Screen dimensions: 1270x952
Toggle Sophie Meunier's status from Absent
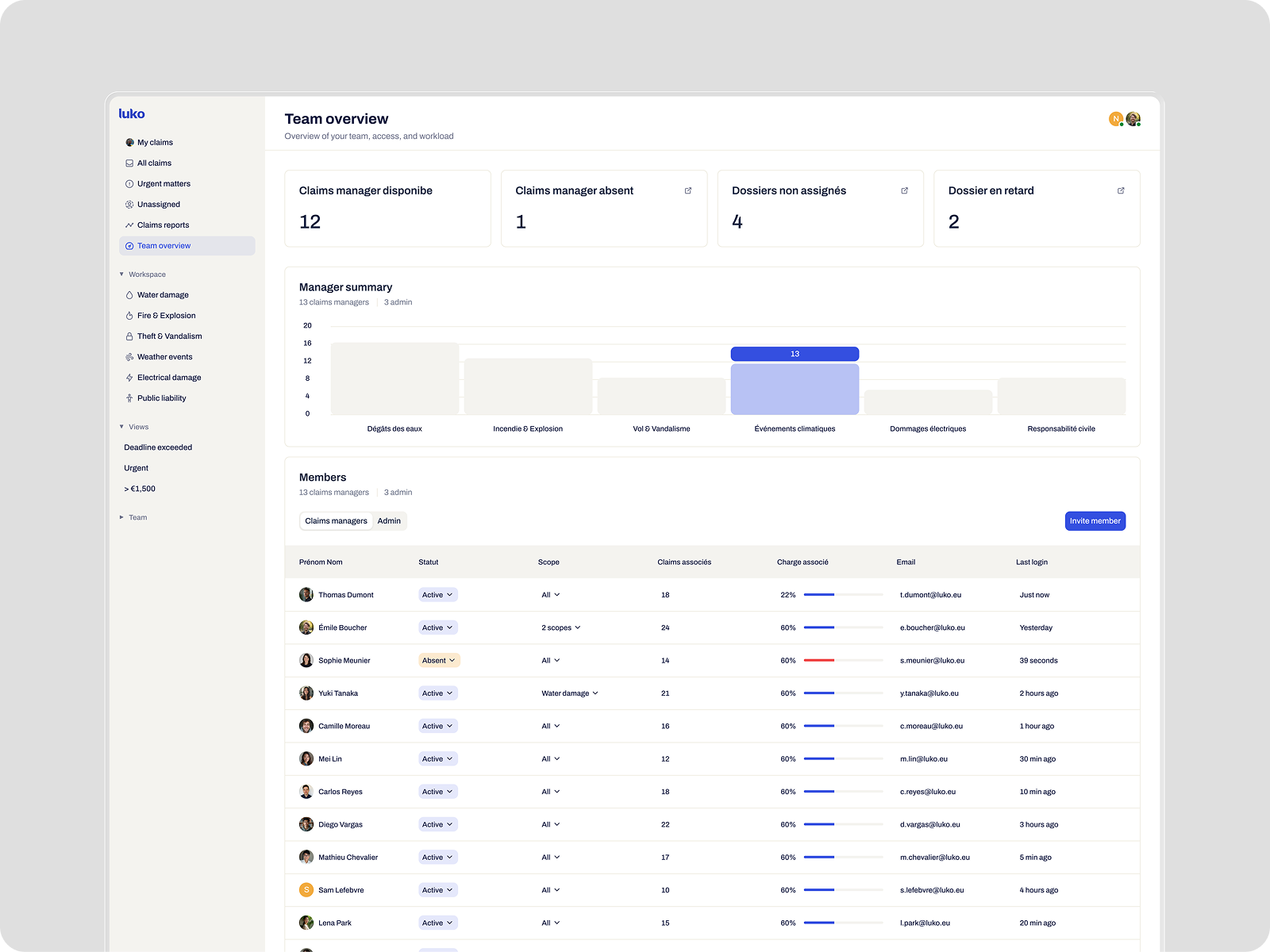pos(439,660)
